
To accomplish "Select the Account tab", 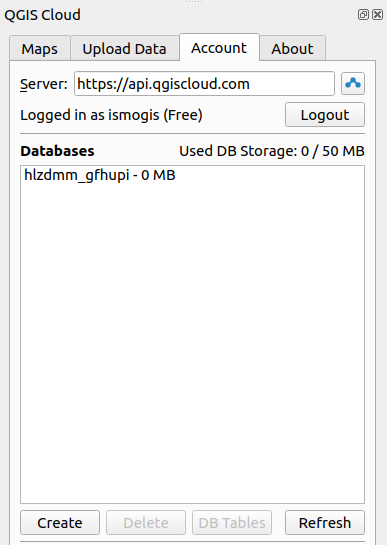I will click(x=219, y=48).
